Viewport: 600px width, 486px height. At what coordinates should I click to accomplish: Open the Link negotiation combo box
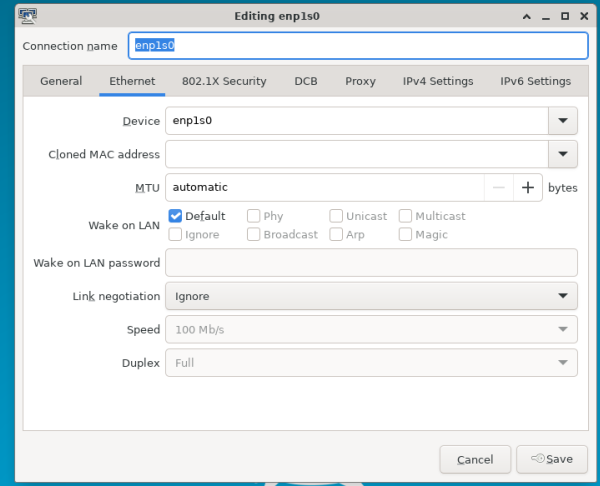371,296
